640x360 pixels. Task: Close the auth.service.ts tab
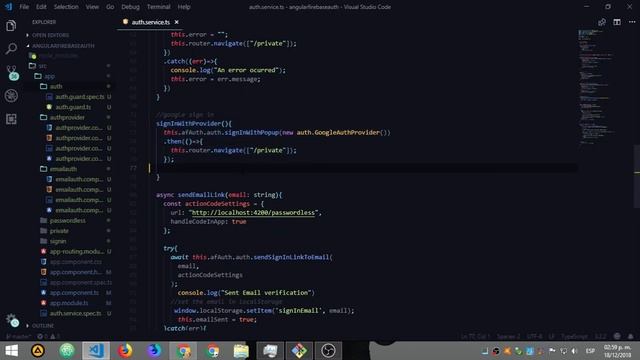[176, 22]
